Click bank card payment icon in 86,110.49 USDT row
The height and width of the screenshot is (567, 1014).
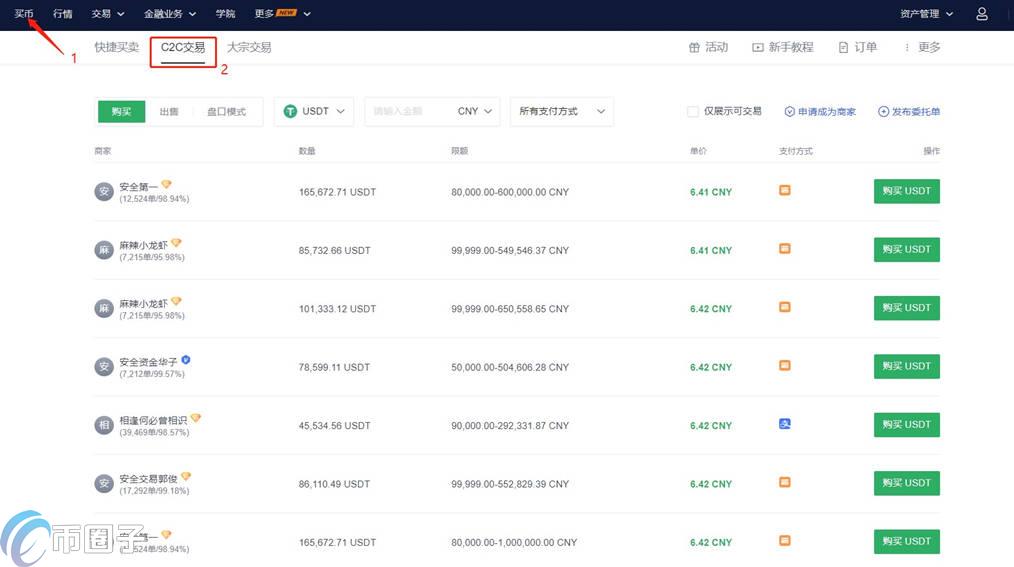point(784,482)
